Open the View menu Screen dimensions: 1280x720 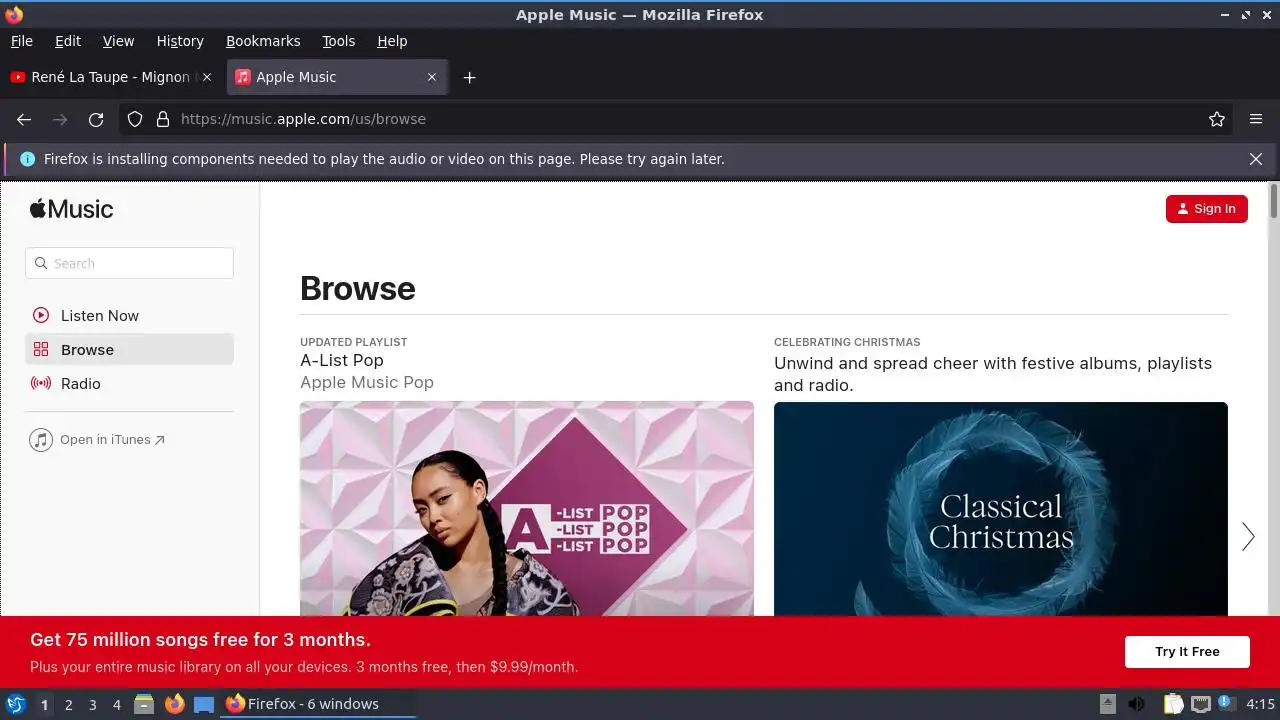tap(118, 41)
